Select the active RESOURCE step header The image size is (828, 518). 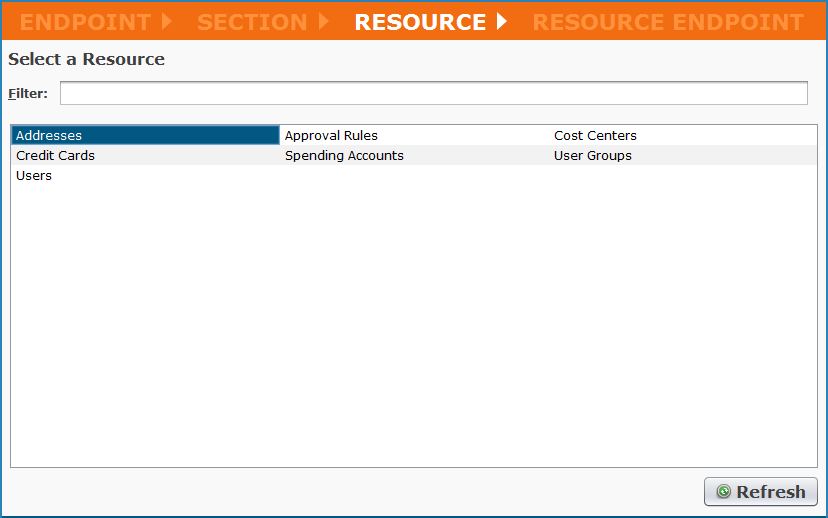[420, 22]
